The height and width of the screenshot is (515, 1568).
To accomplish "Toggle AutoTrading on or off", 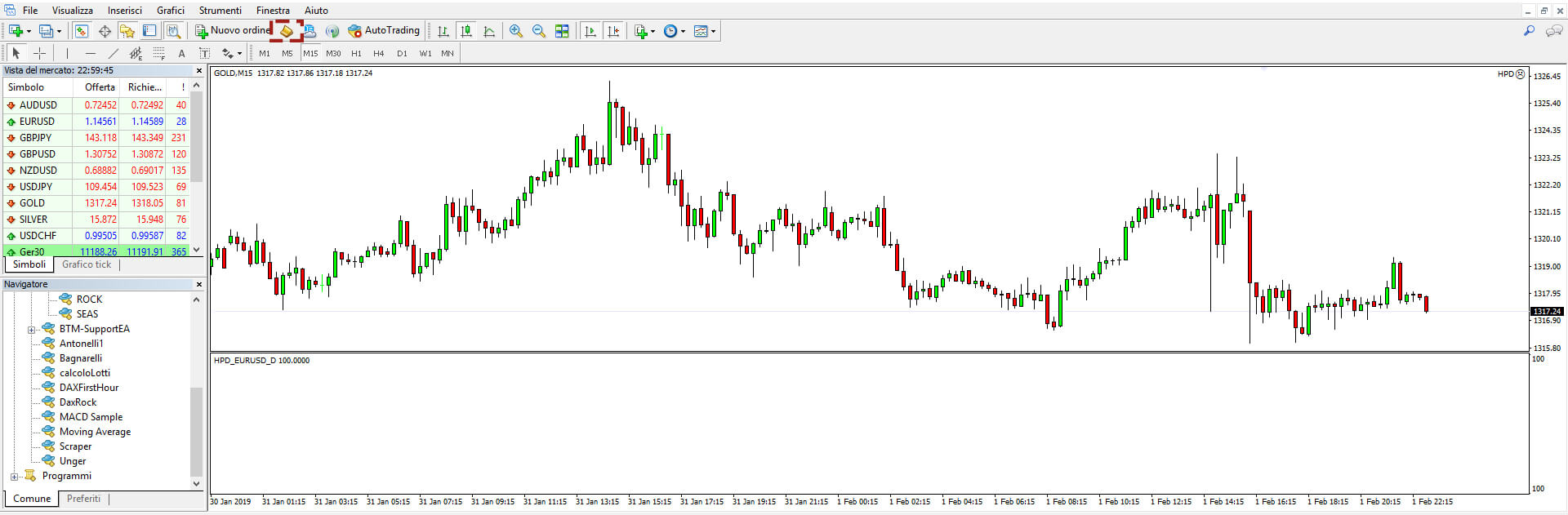I will [384, 31].
